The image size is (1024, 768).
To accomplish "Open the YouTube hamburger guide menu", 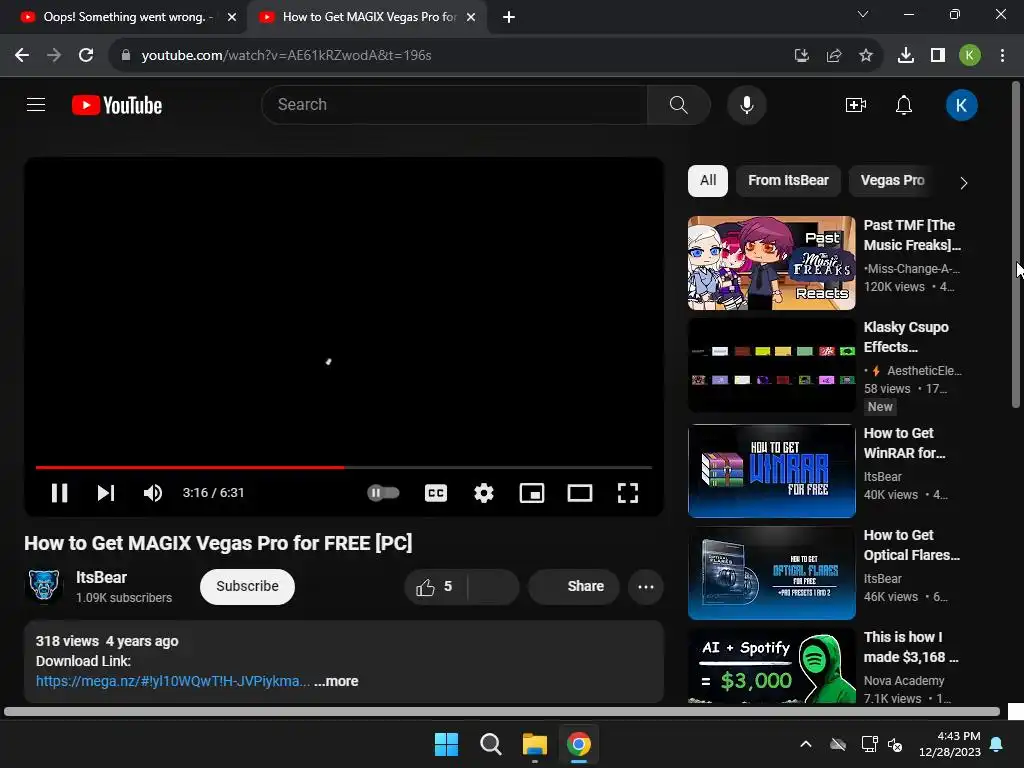I will click(x=36, y=104).
